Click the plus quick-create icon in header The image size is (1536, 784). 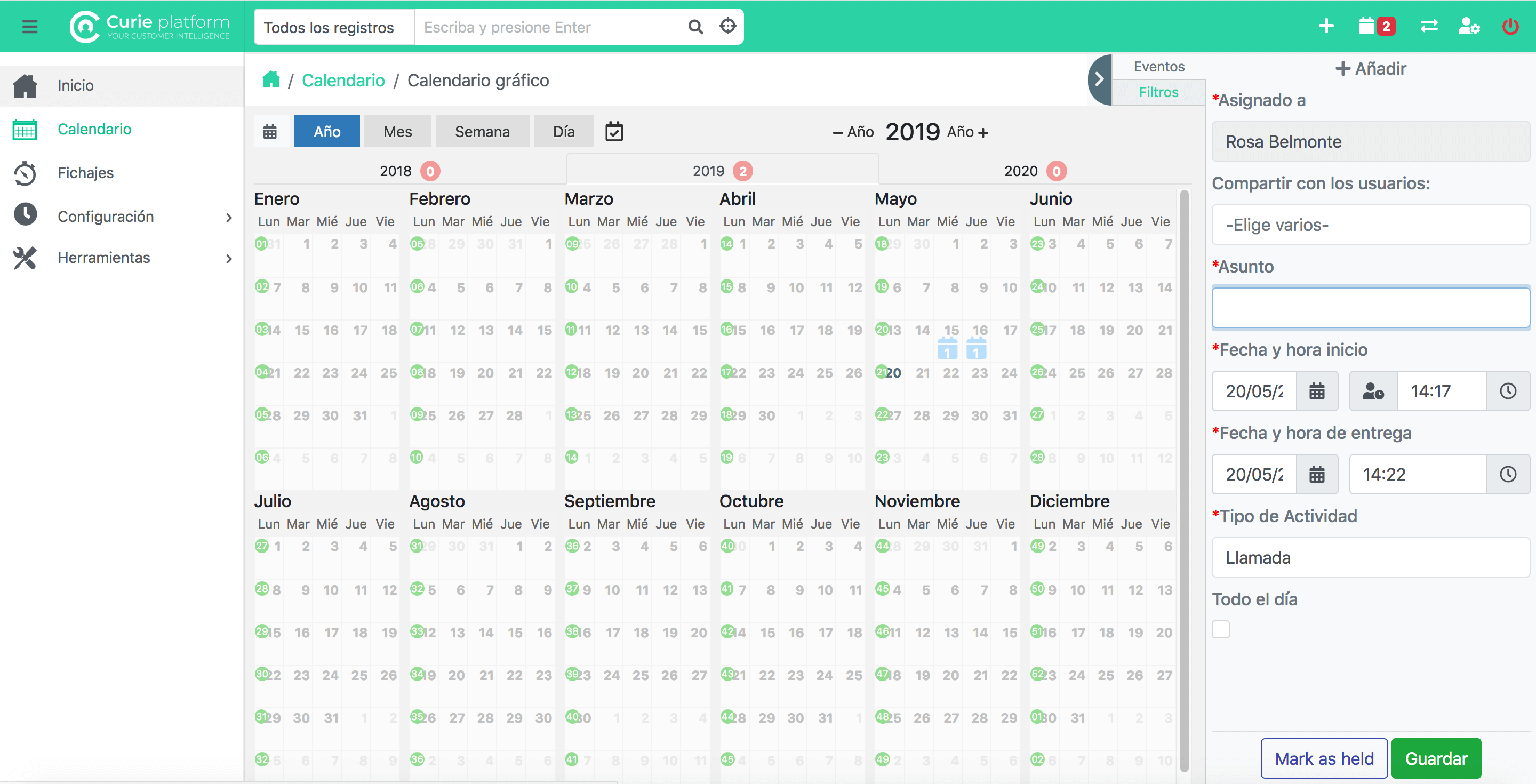click(x=1325, y=26)
